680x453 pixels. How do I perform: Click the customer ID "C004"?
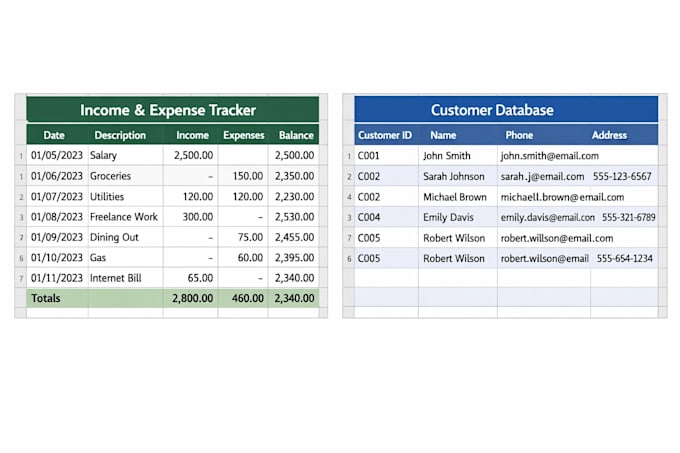[x=369, y=217]
